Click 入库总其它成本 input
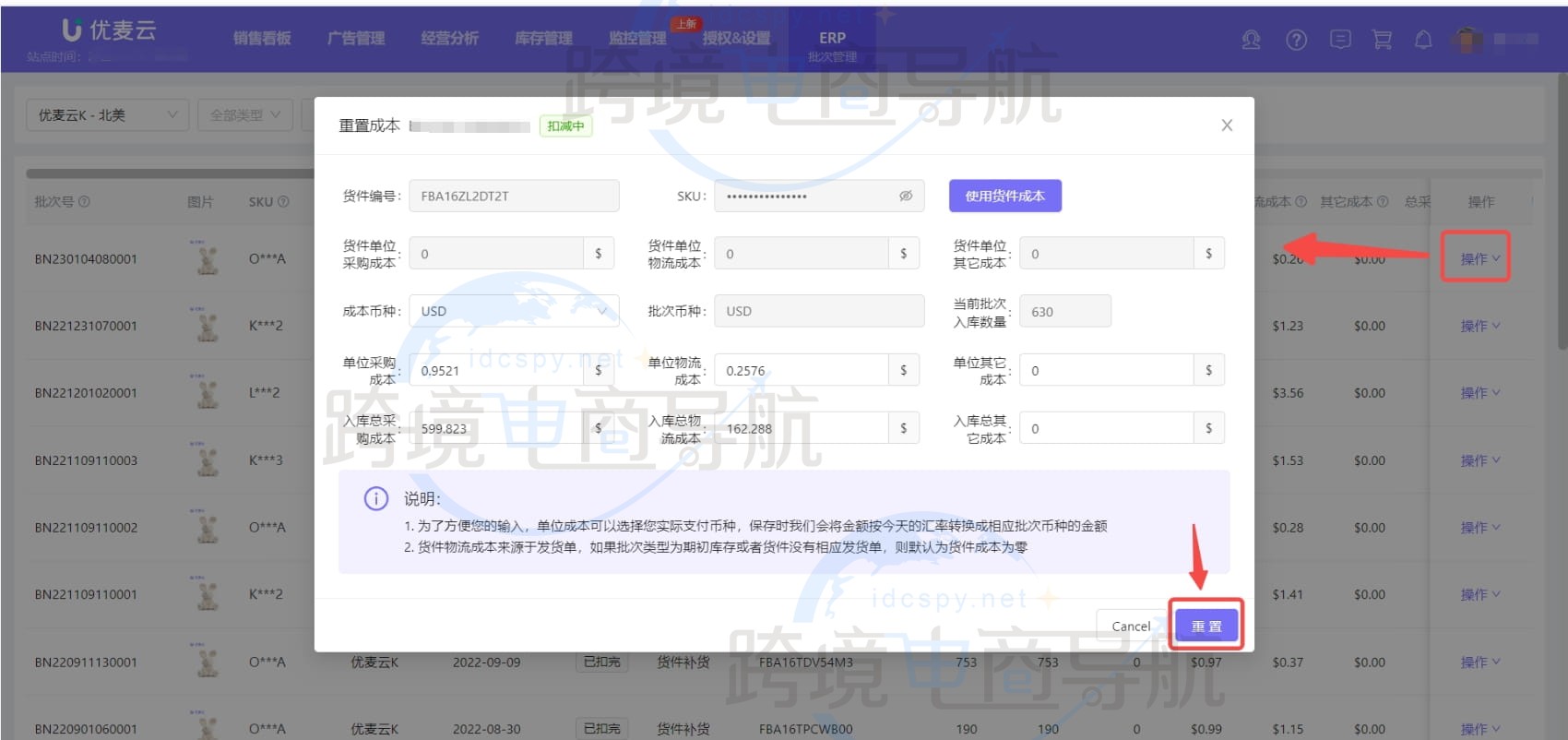 (x=1107, y=428)
